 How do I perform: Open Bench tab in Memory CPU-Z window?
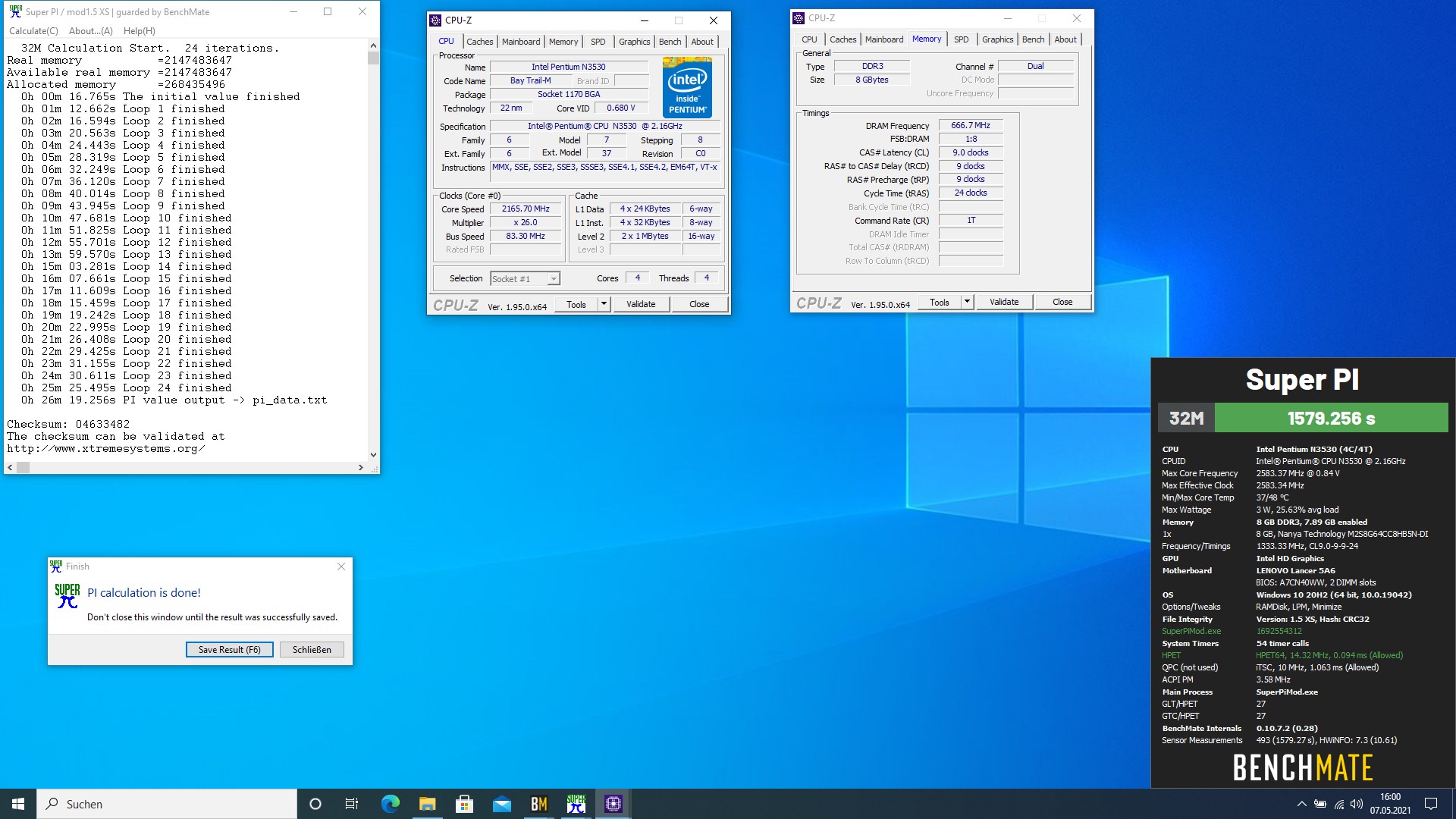(1034, 39)
